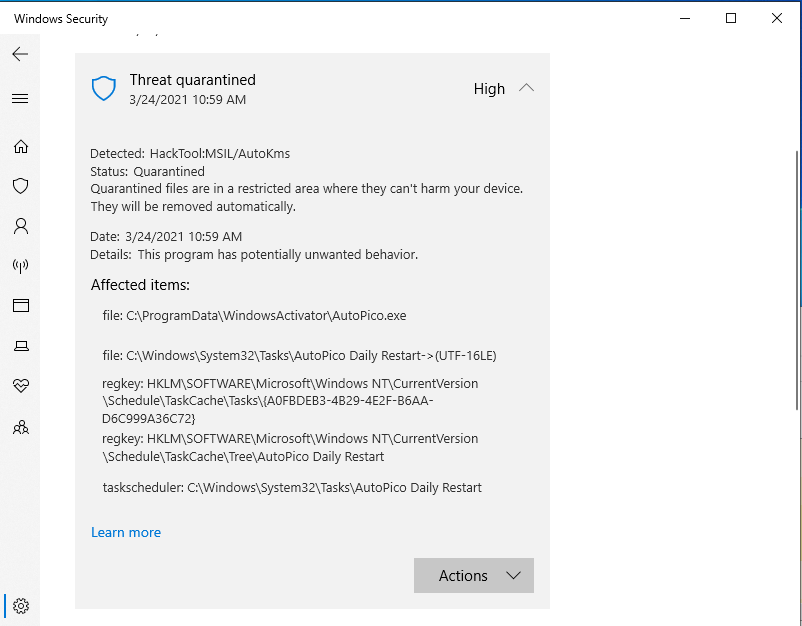Open Windows Security settings gear
Screen dimensions: 802x626
point(20,606)
